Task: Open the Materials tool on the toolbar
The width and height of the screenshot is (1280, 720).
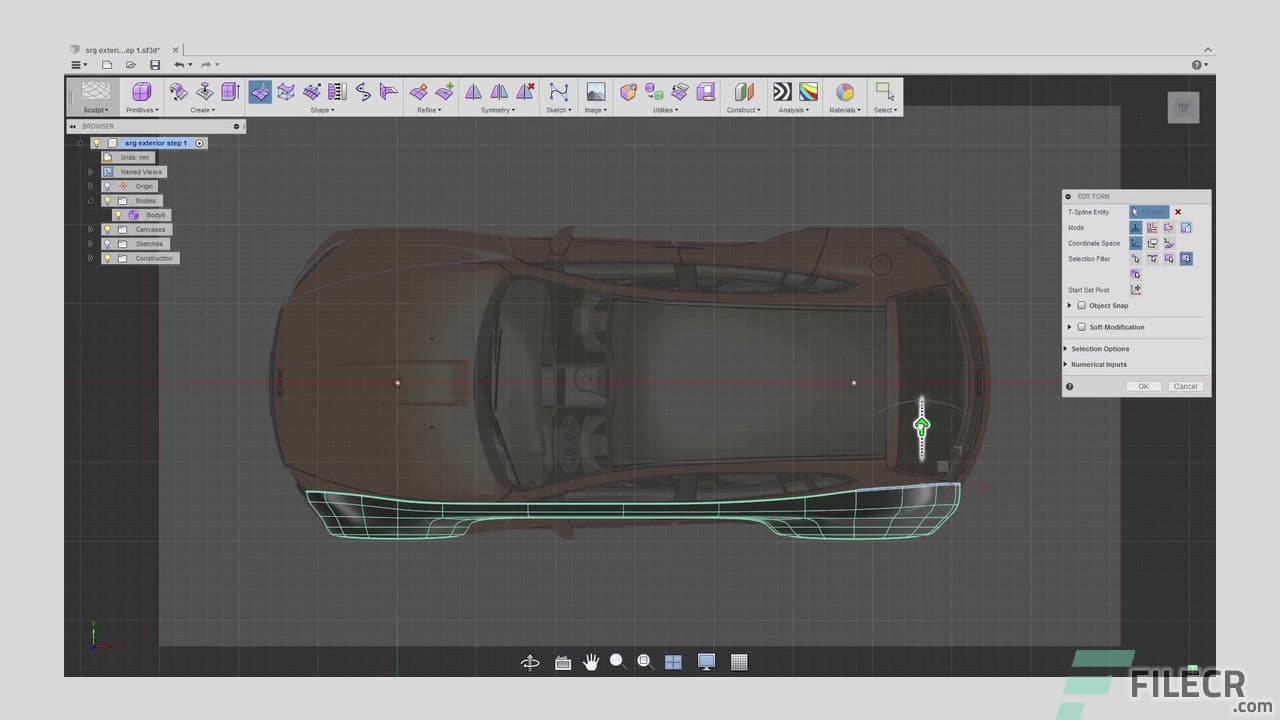Action: (843, 92)
